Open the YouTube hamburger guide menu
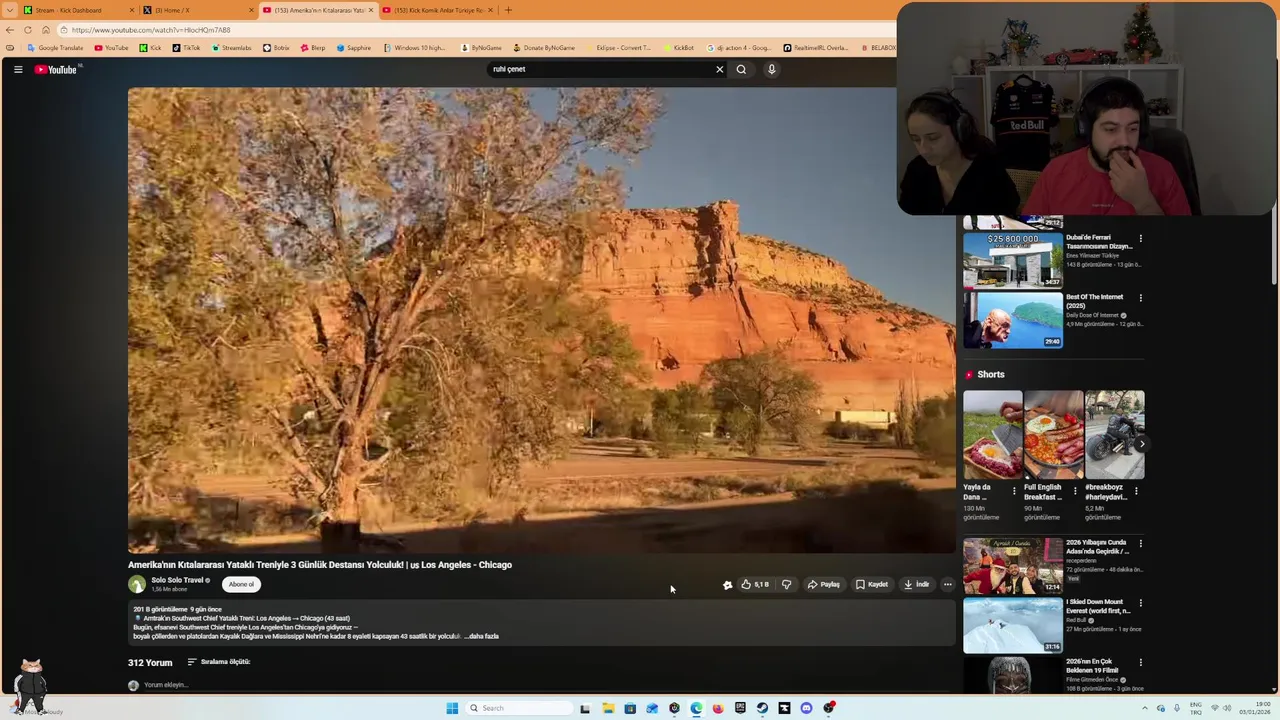 [18, 69]
